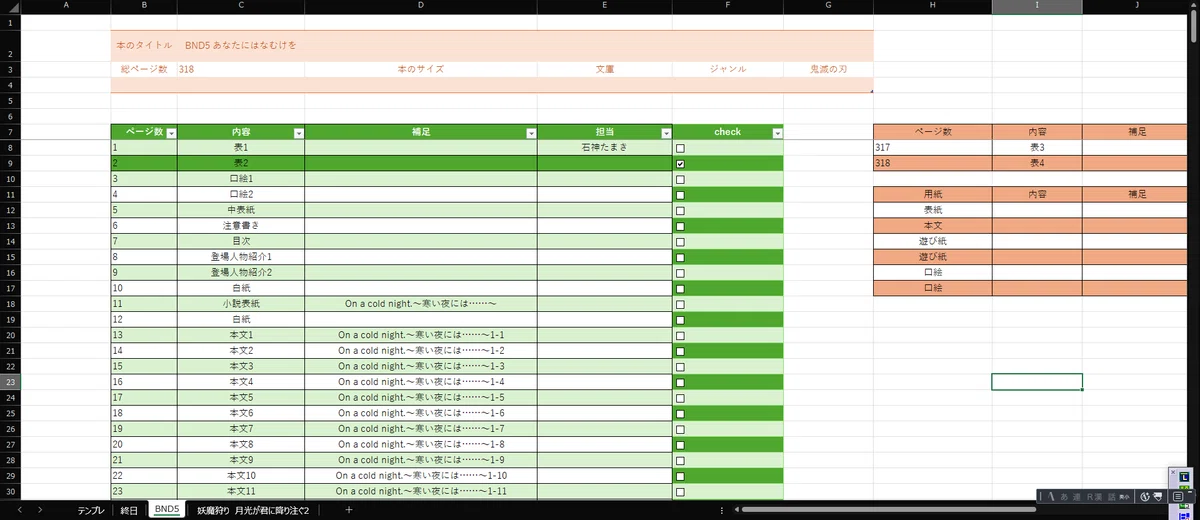
Task: Select the 表4 cell in orange table
Action: click(1037, 163)
